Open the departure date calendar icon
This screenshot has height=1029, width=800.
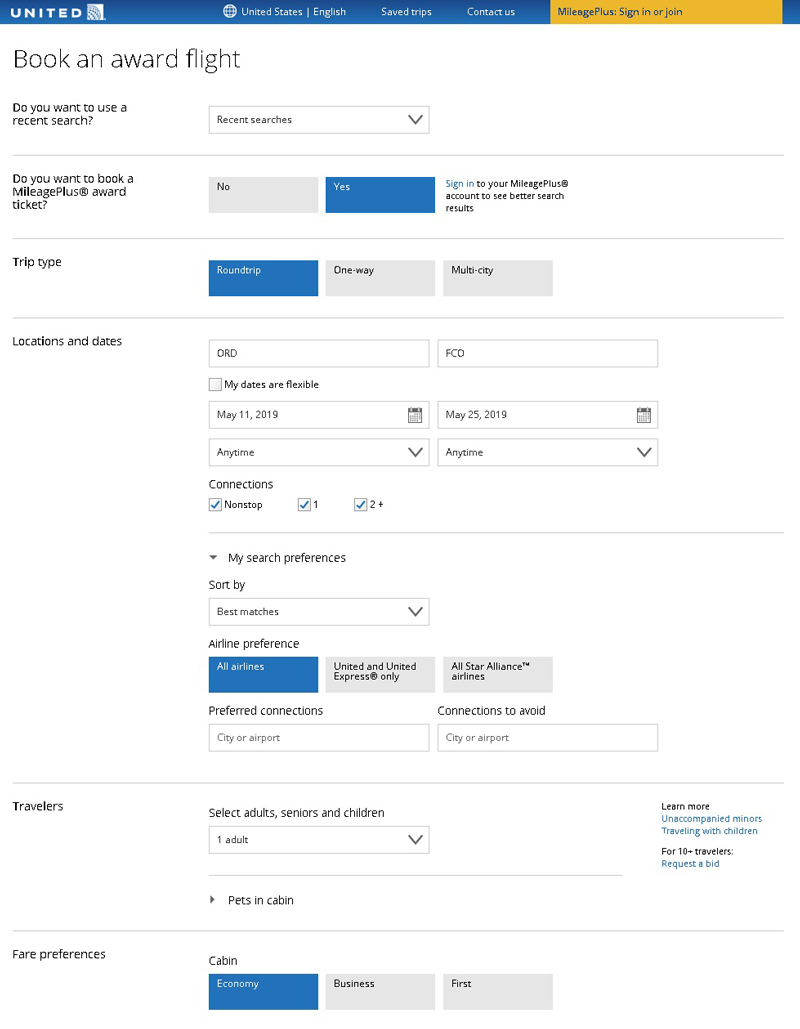pyautogui.click(x=415, y=415)
